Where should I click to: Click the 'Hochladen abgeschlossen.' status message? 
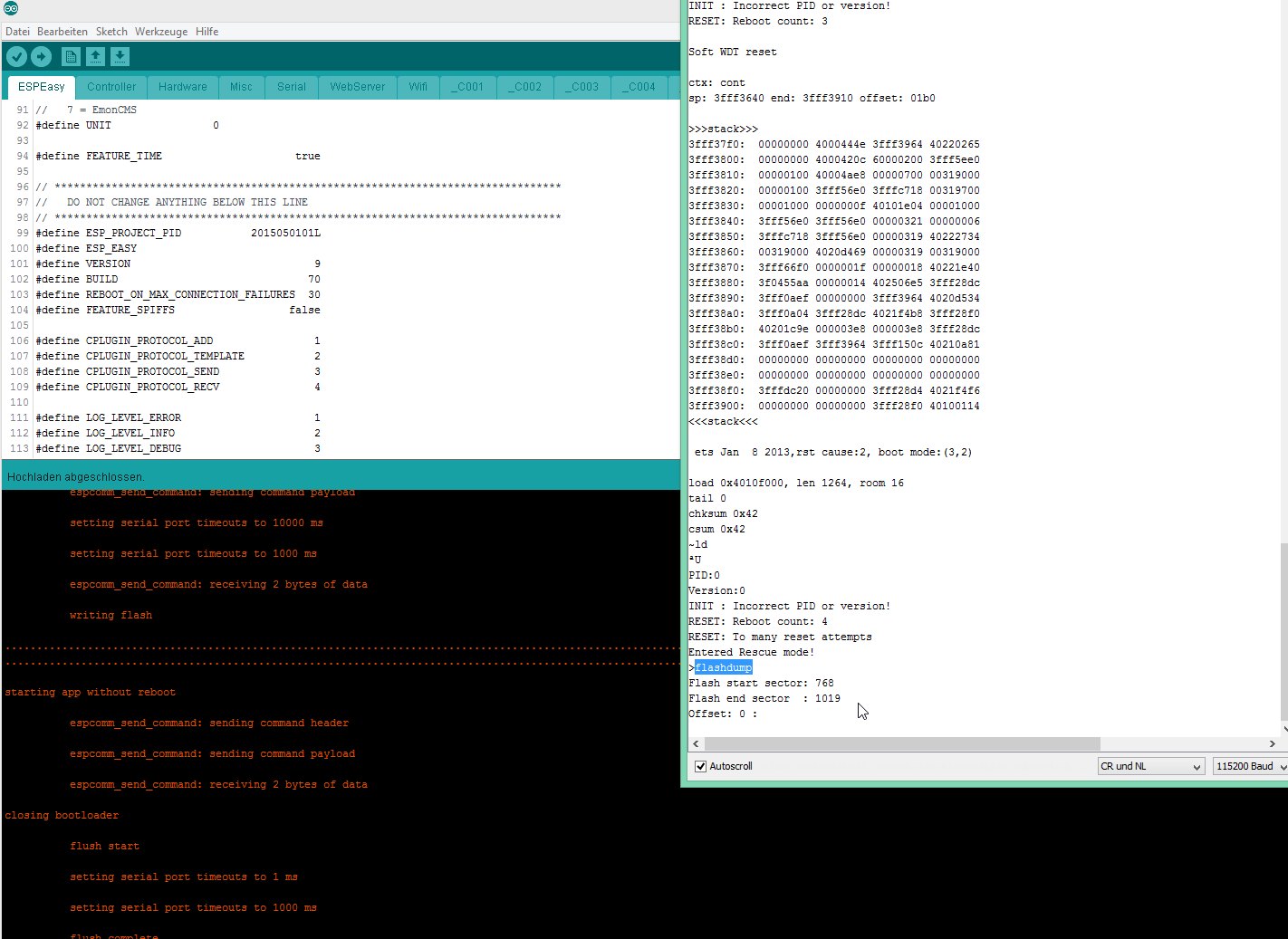(76, 477)
